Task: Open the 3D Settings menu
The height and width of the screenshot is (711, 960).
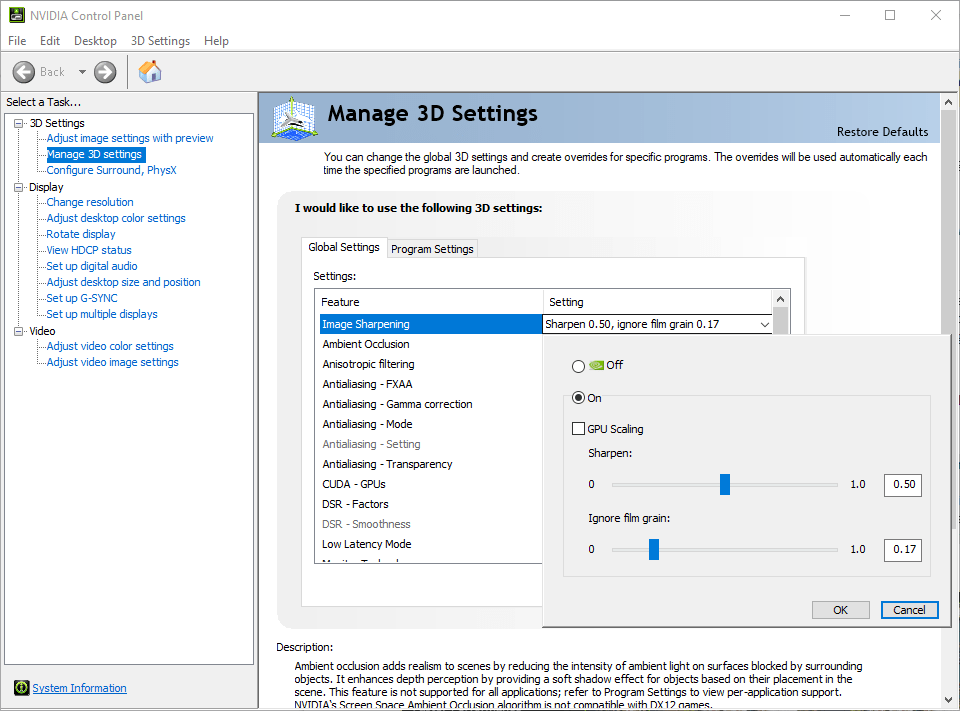Action: 160,40
